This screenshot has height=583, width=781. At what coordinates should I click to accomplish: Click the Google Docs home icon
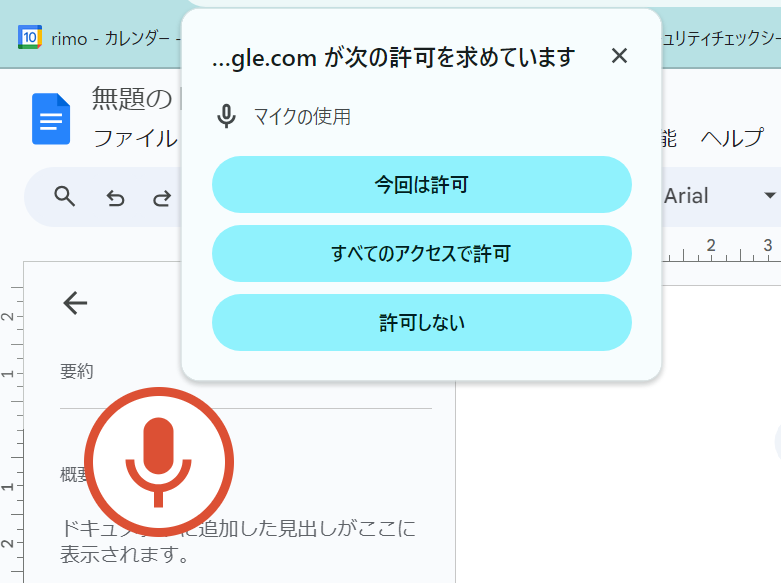tap(51, 119)
